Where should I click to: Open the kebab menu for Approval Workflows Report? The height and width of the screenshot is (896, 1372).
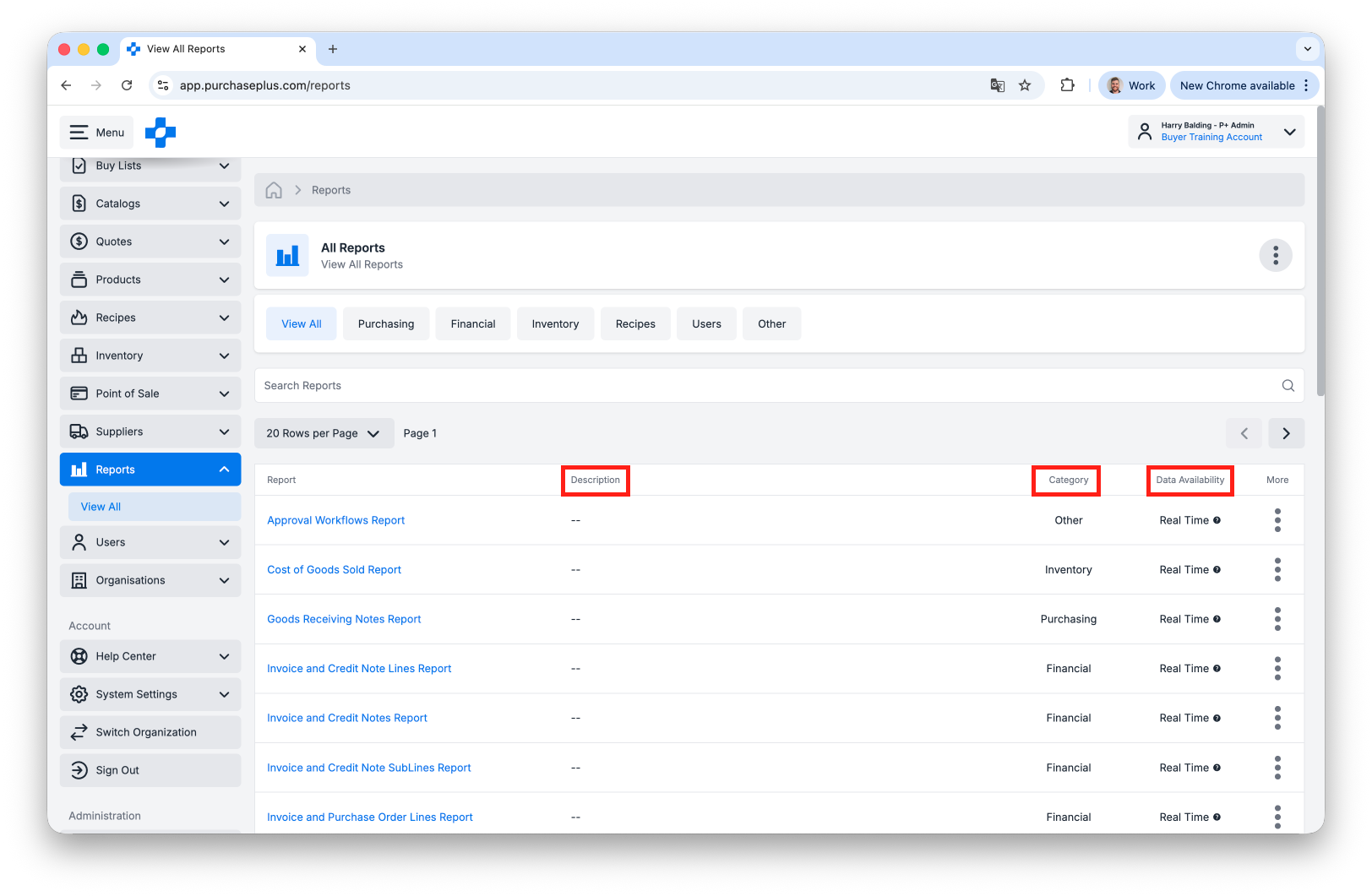coord(1277,520)
